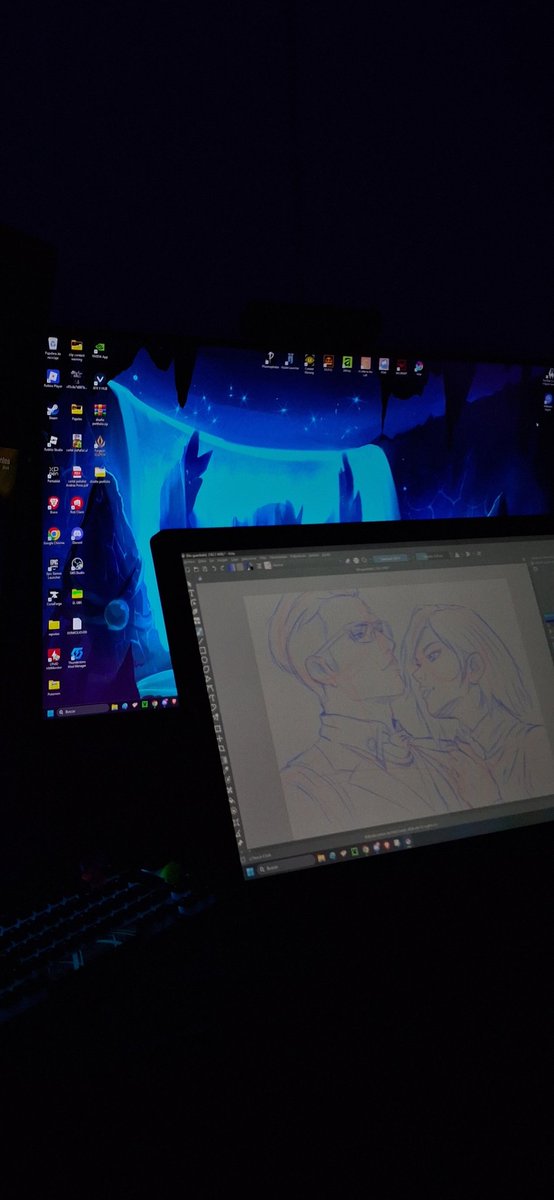This screenshot has width=554, height=1200.
Task: Select the Freehand Brush tool in Krita
Action: click(199, 631)
